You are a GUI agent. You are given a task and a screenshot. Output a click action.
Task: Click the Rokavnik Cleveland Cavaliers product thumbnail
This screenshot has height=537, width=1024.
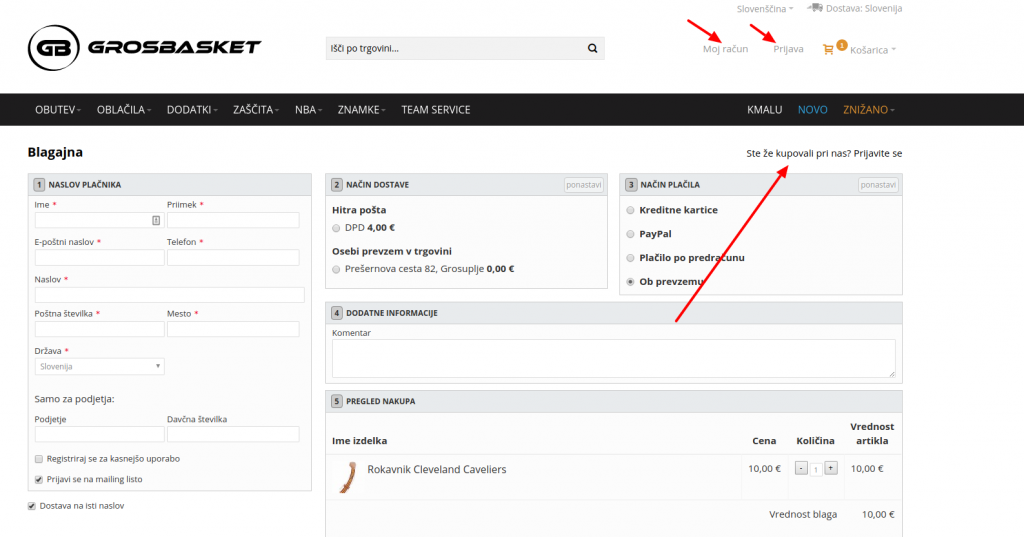[349, 476]
